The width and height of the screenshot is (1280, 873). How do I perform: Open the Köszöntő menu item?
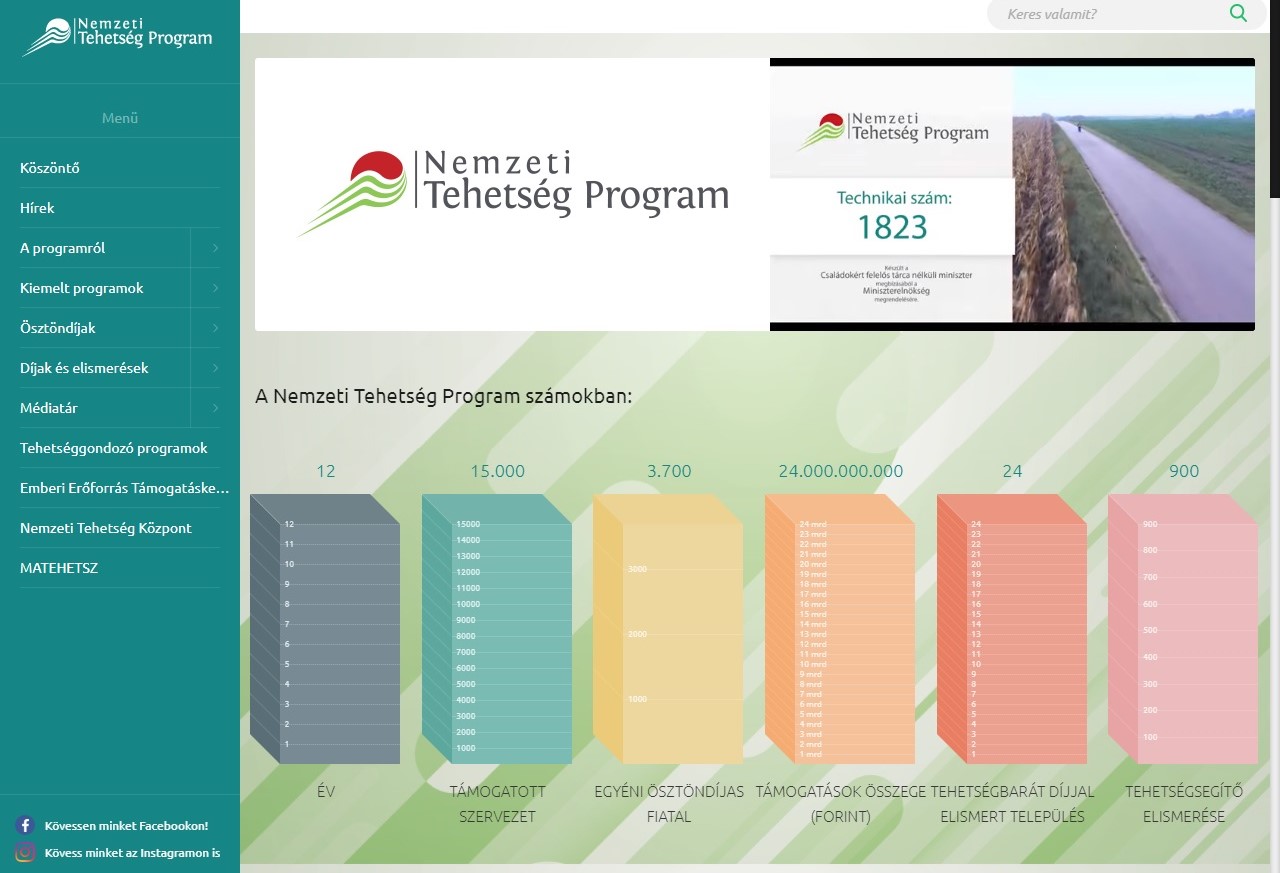point(120,168)
